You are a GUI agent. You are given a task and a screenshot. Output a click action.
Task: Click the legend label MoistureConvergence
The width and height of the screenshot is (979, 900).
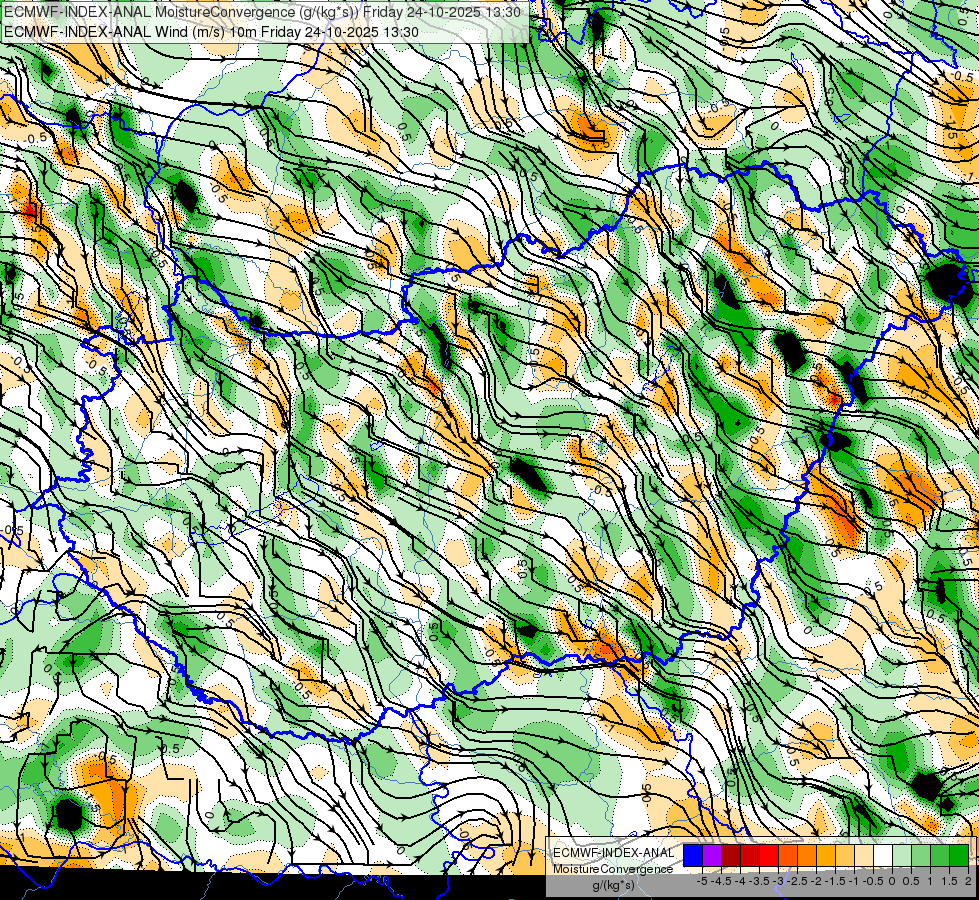(613, 869)
